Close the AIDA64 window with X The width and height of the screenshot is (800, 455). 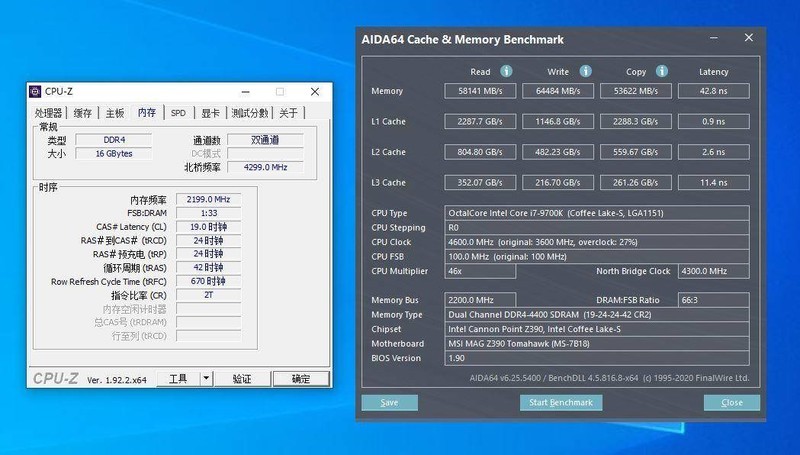click(x=748, y=38)
